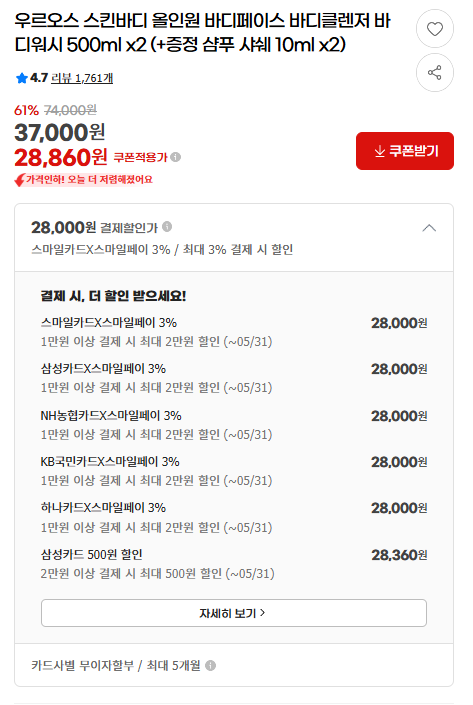Screen dimensions: 473x705
Task: Click the product title text
Action: pos(202,33)
